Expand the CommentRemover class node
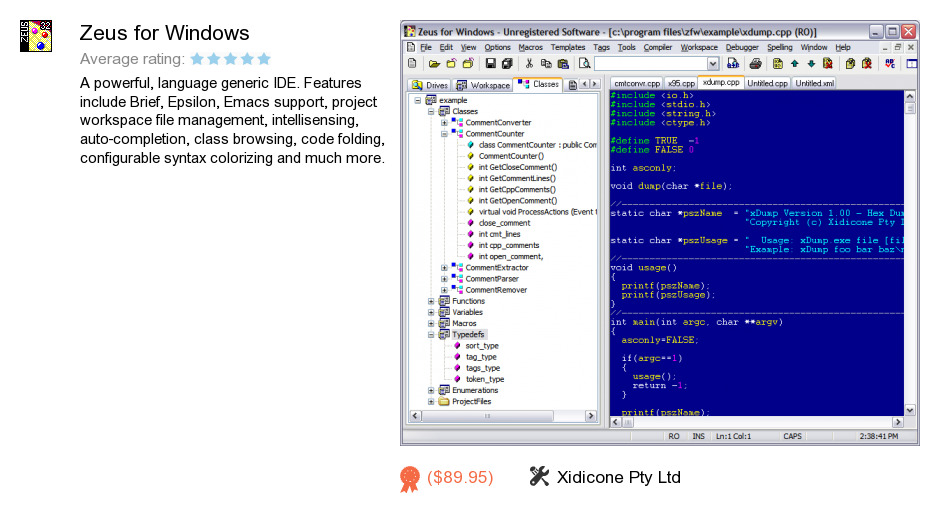This screenshot has width=940, height=523. [444, 290]
